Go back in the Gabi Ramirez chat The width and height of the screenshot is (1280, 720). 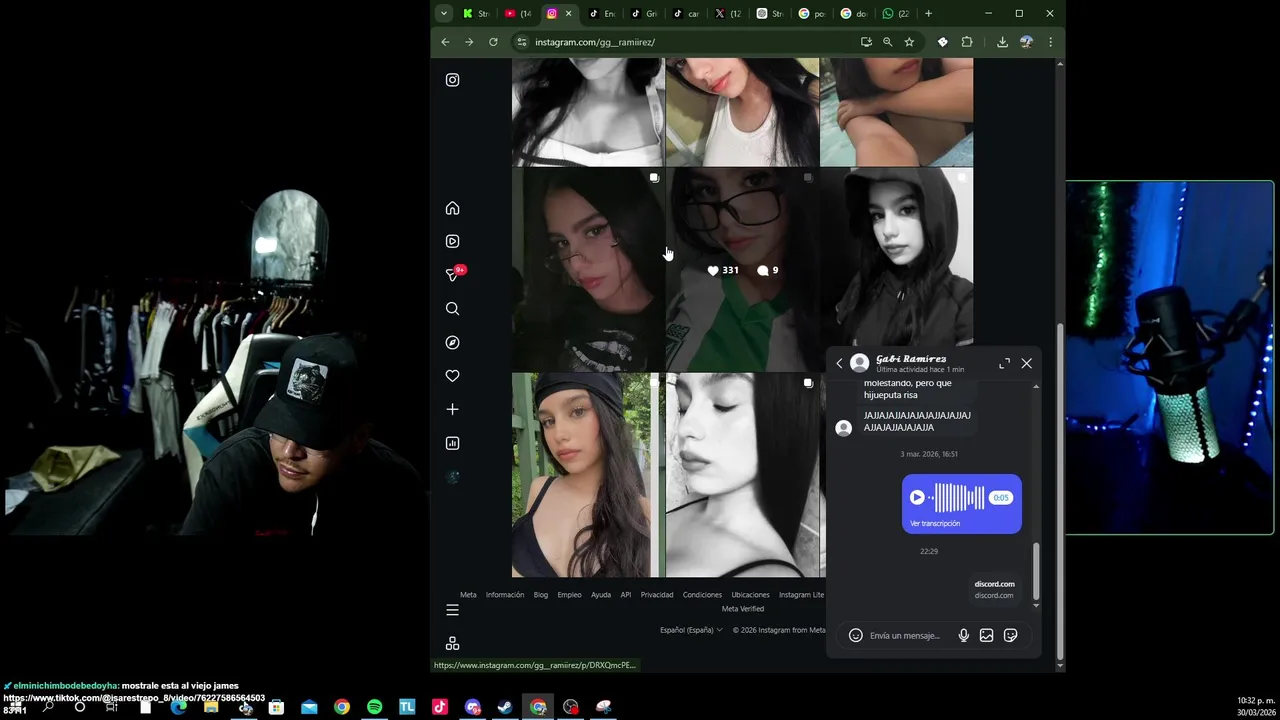[x=839, y=364]
